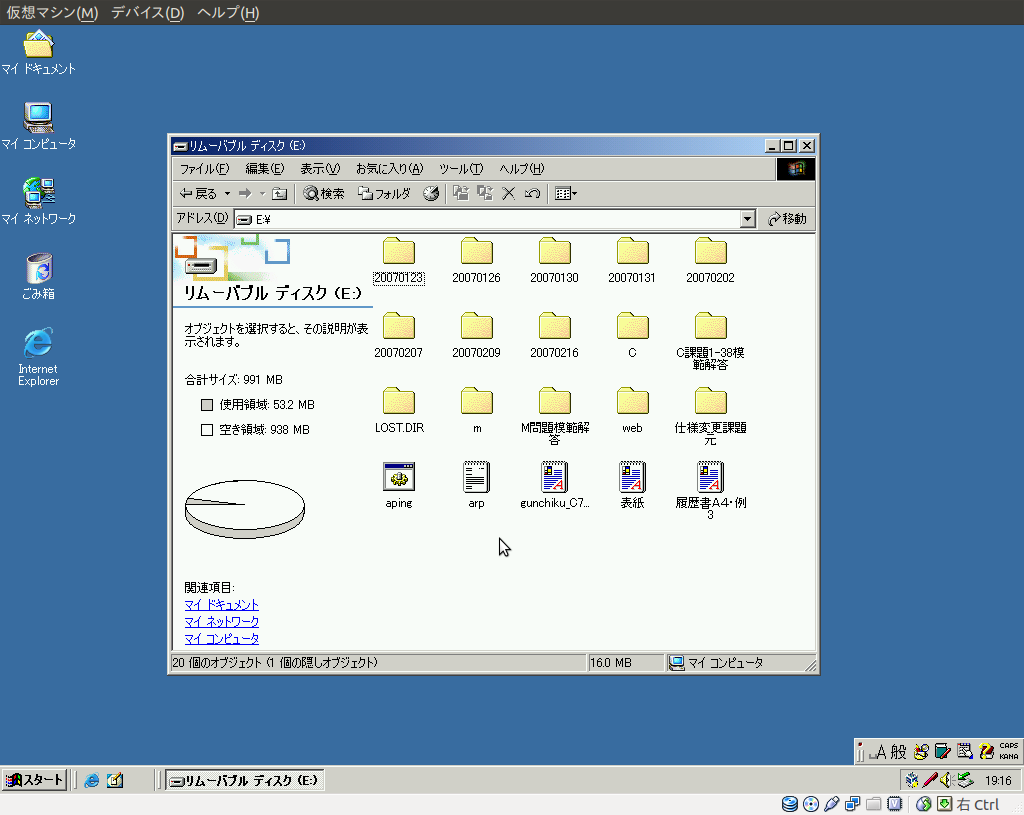
Task: Open the ファイル(F) menu
Action: click(x=204, y=169)
